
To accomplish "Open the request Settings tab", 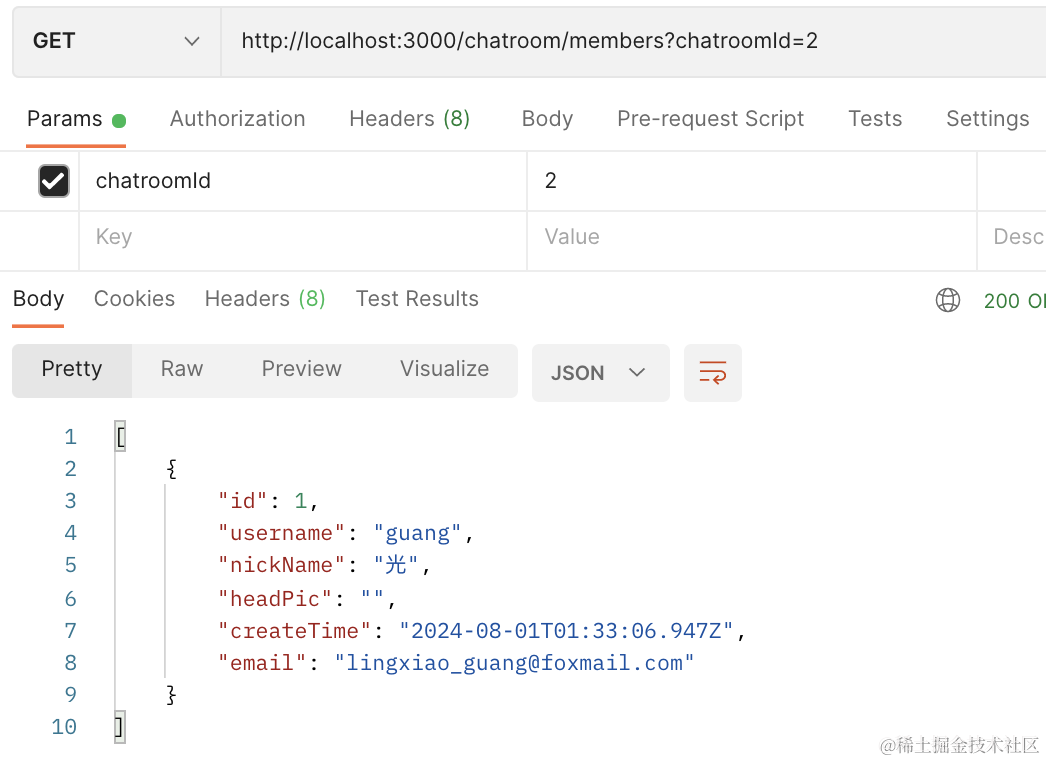I will tap(987, 119).
